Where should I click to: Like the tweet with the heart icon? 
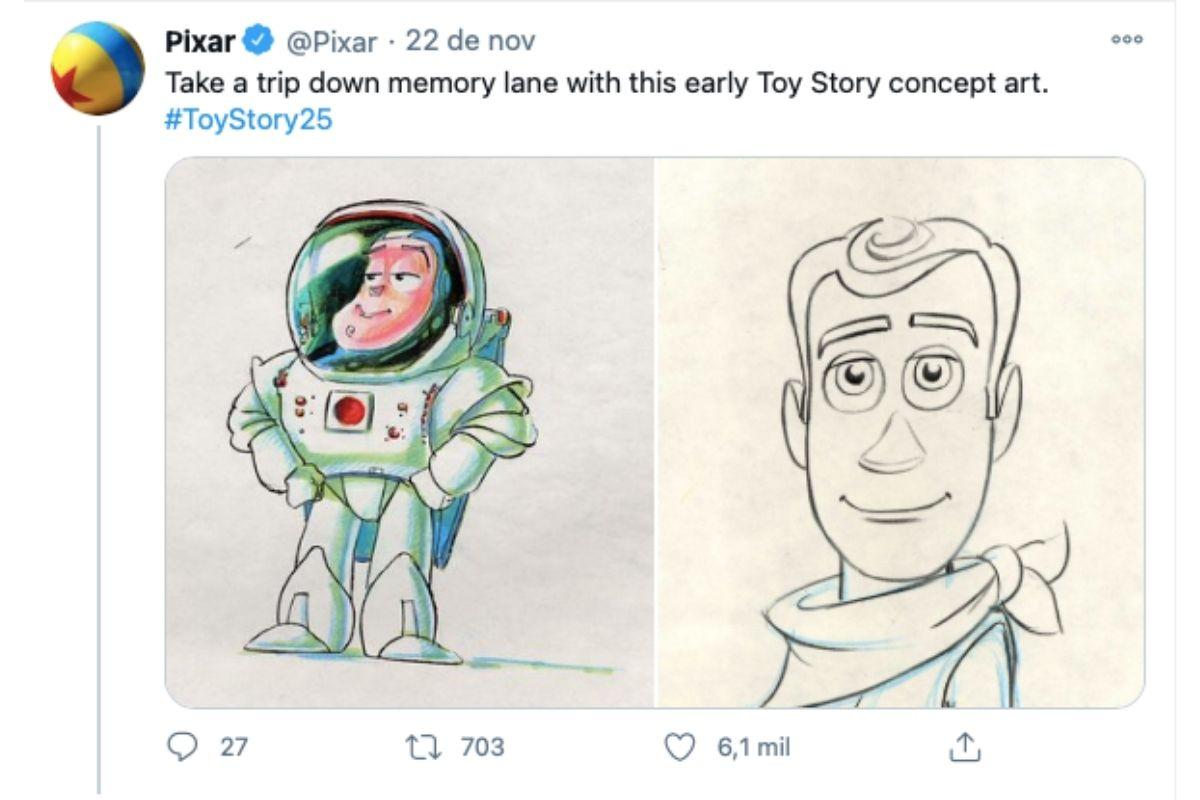click(680, 746)
